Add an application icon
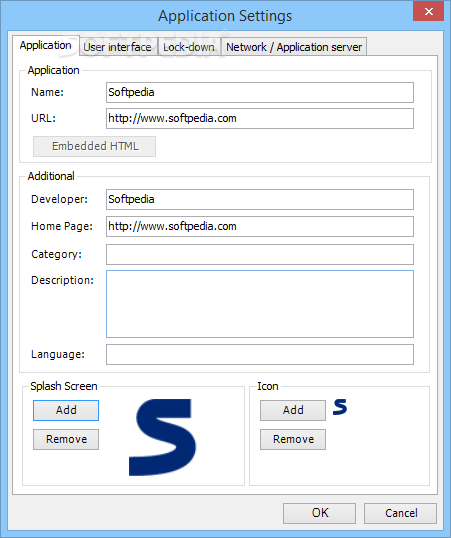451x538 pixels. pyautogui.click(x=293, y=410)
